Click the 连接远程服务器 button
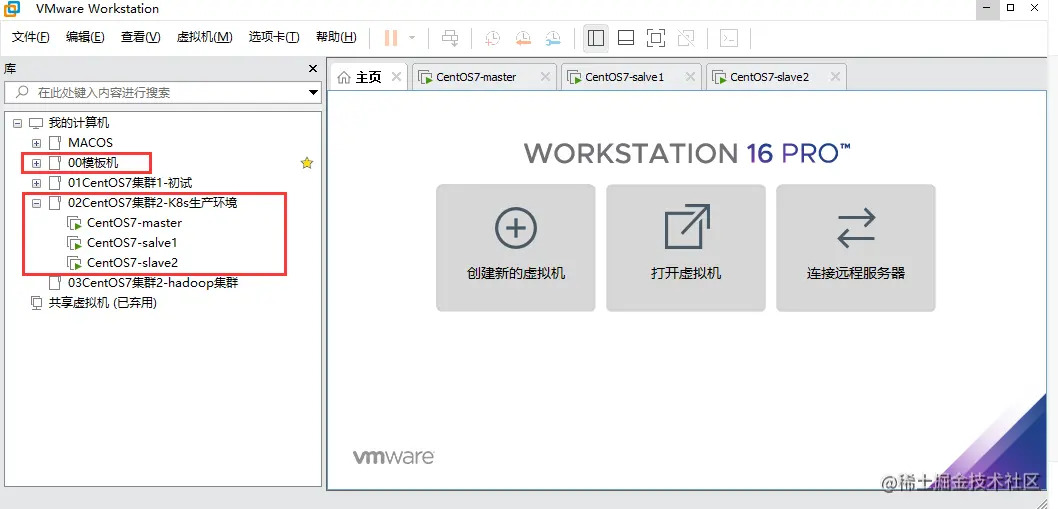1058x509 pixels. pyautogui.click(x=856, y=248)
